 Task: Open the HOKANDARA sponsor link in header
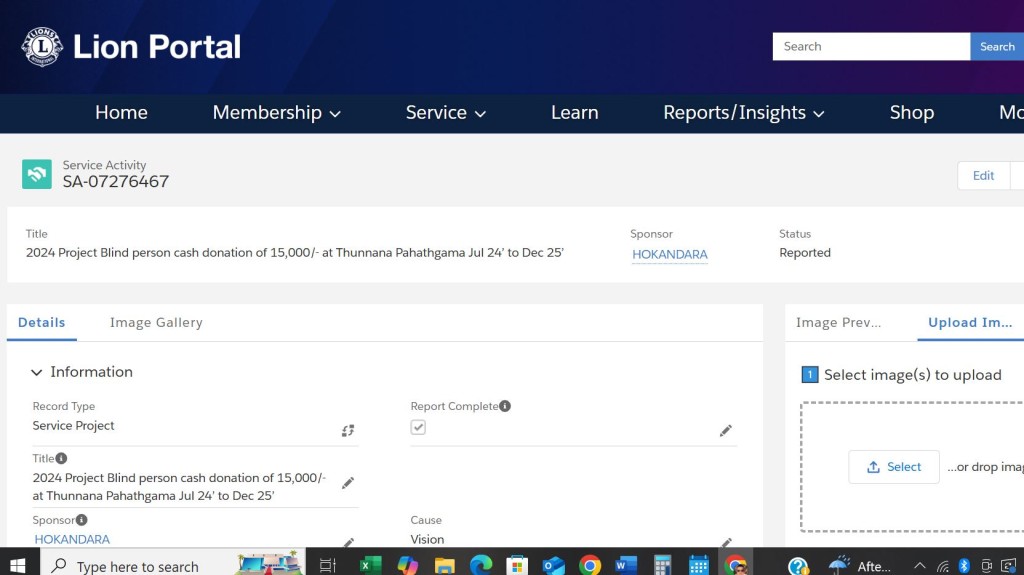(x=669, y=254)
